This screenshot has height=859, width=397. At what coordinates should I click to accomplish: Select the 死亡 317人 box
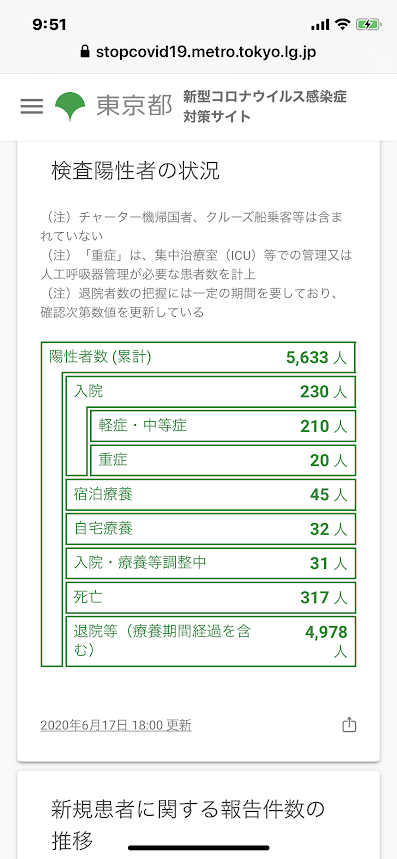click(211, 597)
